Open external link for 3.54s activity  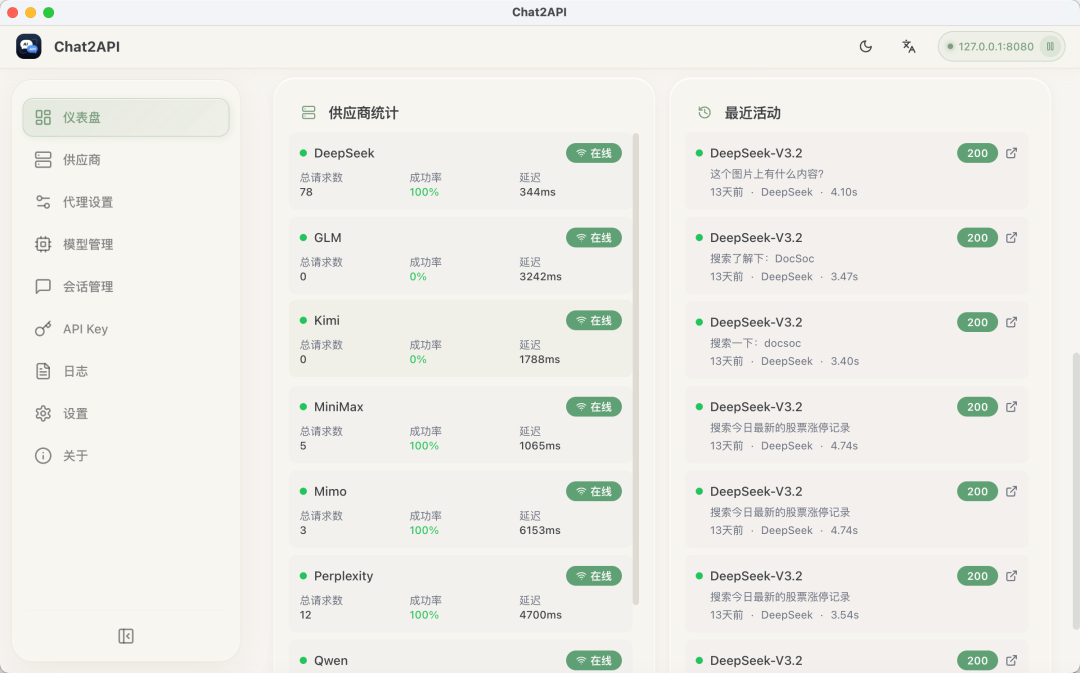point(1011,576)
